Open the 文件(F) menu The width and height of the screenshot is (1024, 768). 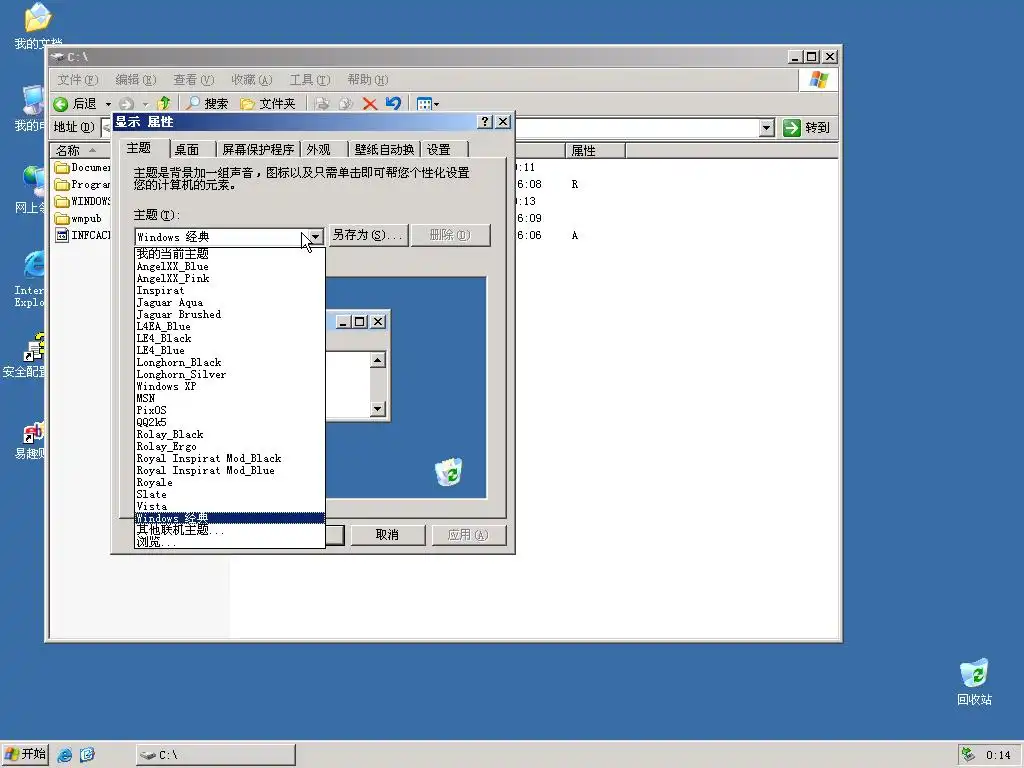pos(77,80)
